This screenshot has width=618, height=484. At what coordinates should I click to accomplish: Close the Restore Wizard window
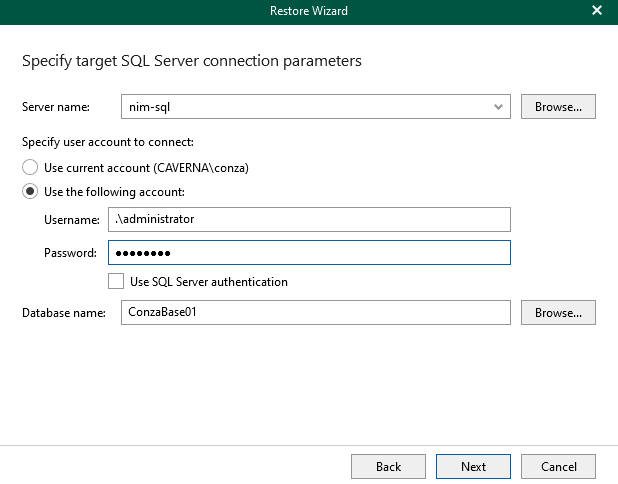tap(597, 11)
